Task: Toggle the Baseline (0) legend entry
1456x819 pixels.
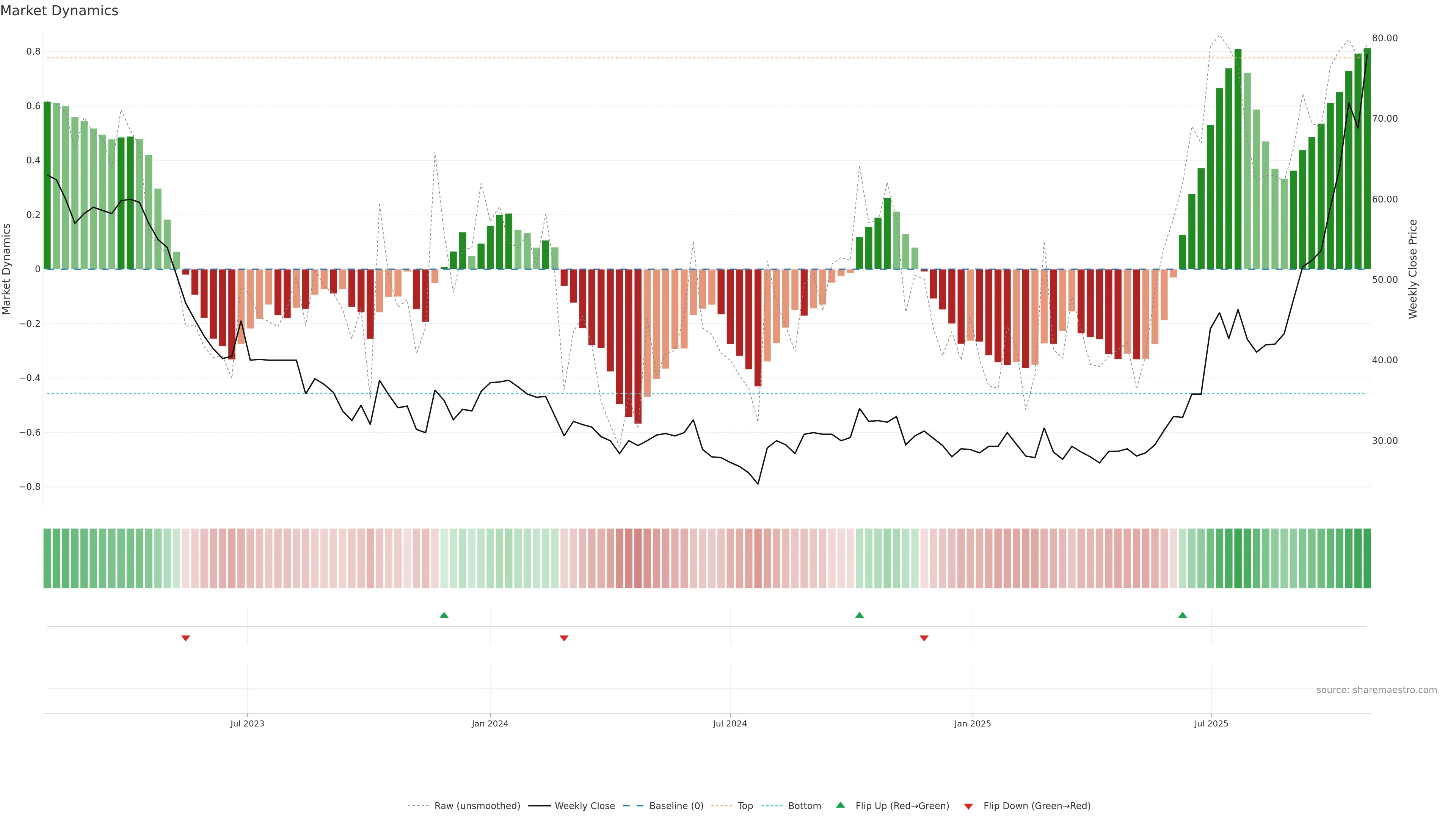Action: [675, 805]
